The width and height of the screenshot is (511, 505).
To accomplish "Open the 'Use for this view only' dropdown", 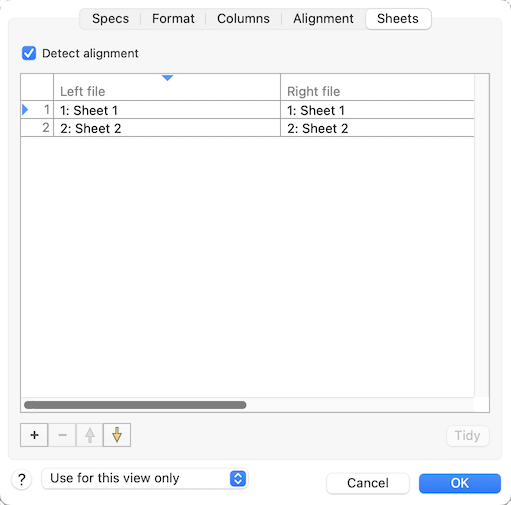I will click(145, 479).
